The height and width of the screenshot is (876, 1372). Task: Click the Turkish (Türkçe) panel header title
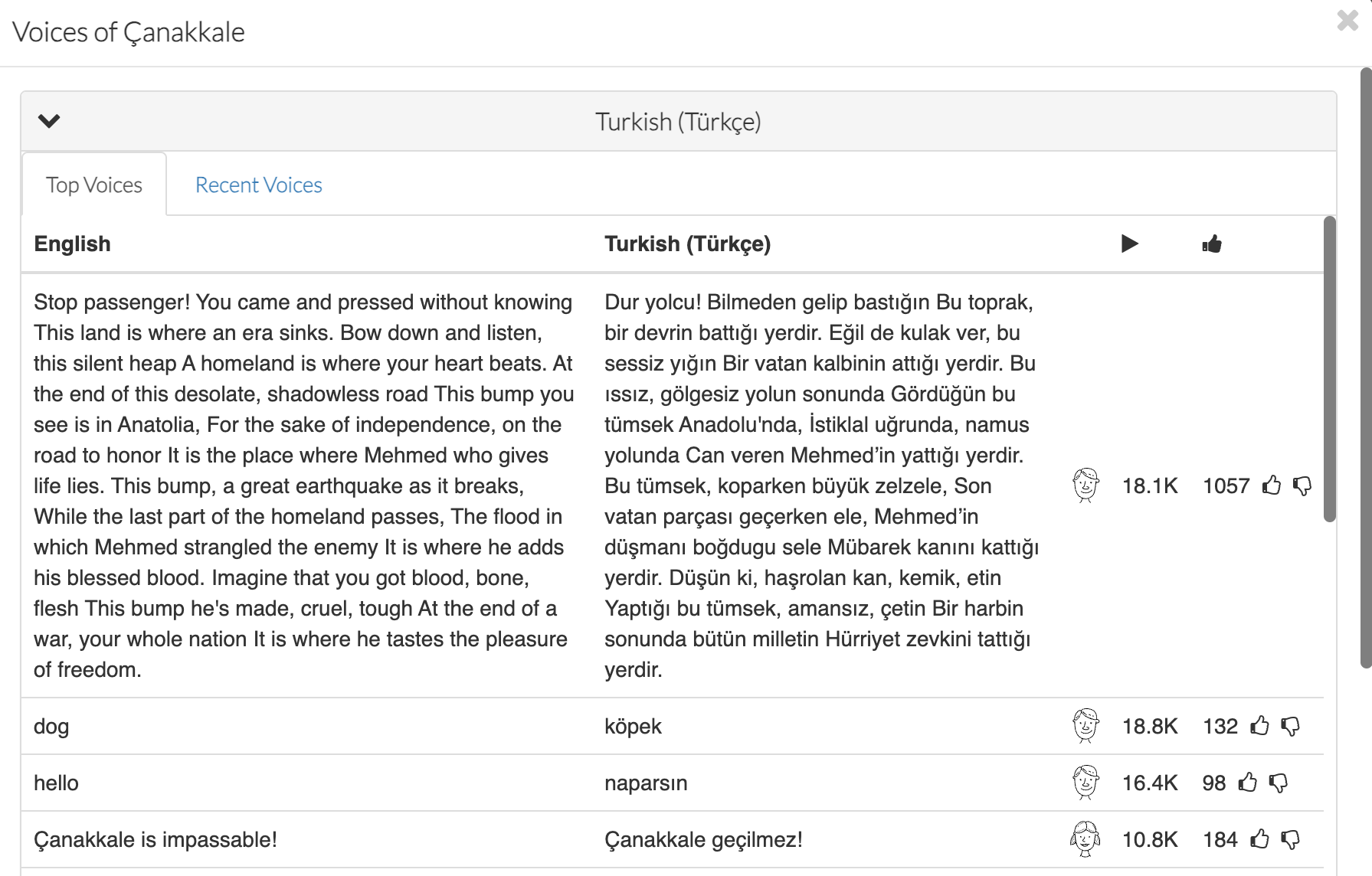tap(678, 122)
